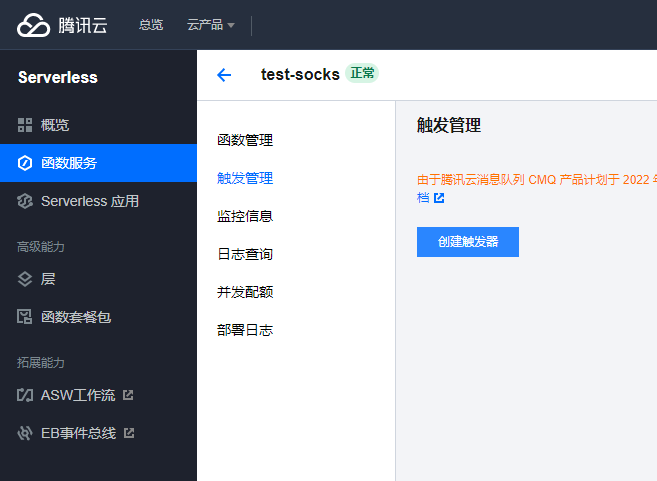Click the 创建触发器 button

468,242
